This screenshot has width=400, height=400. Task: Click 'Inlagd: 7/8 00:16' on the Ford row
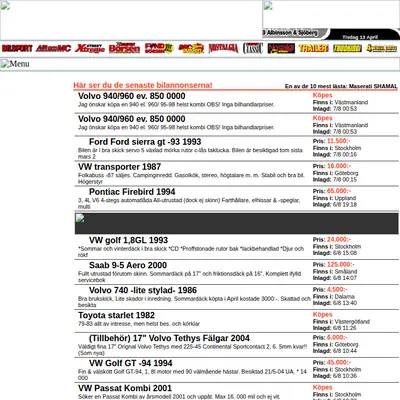pos(335,154)
